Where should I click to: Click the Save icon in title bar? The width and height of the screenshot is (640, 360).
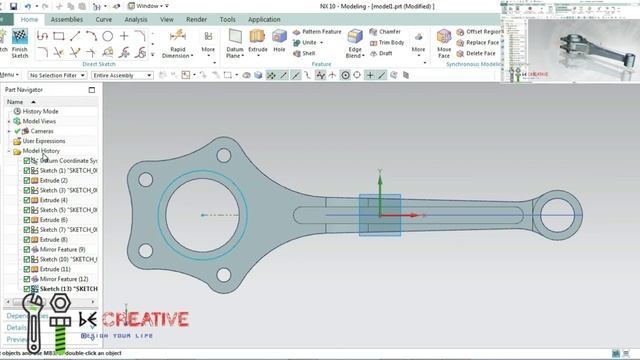pyautogui.click(x=13, y=6)
